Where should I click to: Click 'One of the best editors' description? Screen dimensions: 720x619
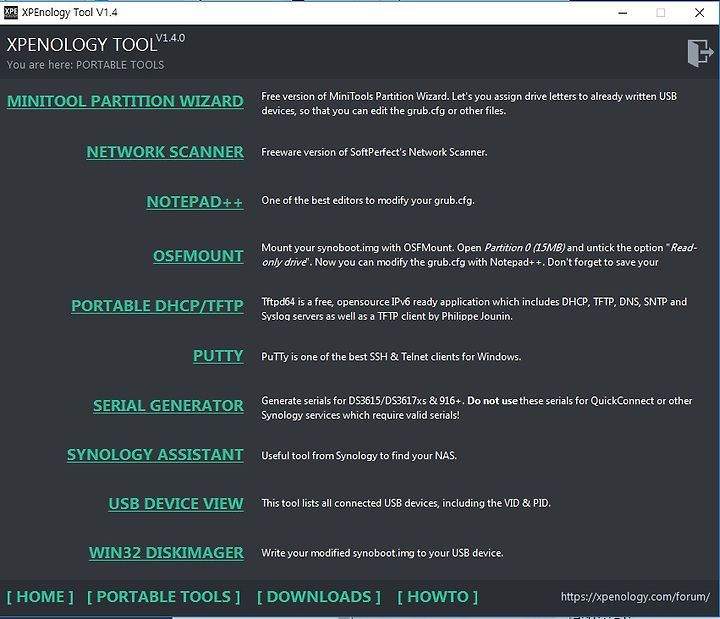(x=368, y=200)
